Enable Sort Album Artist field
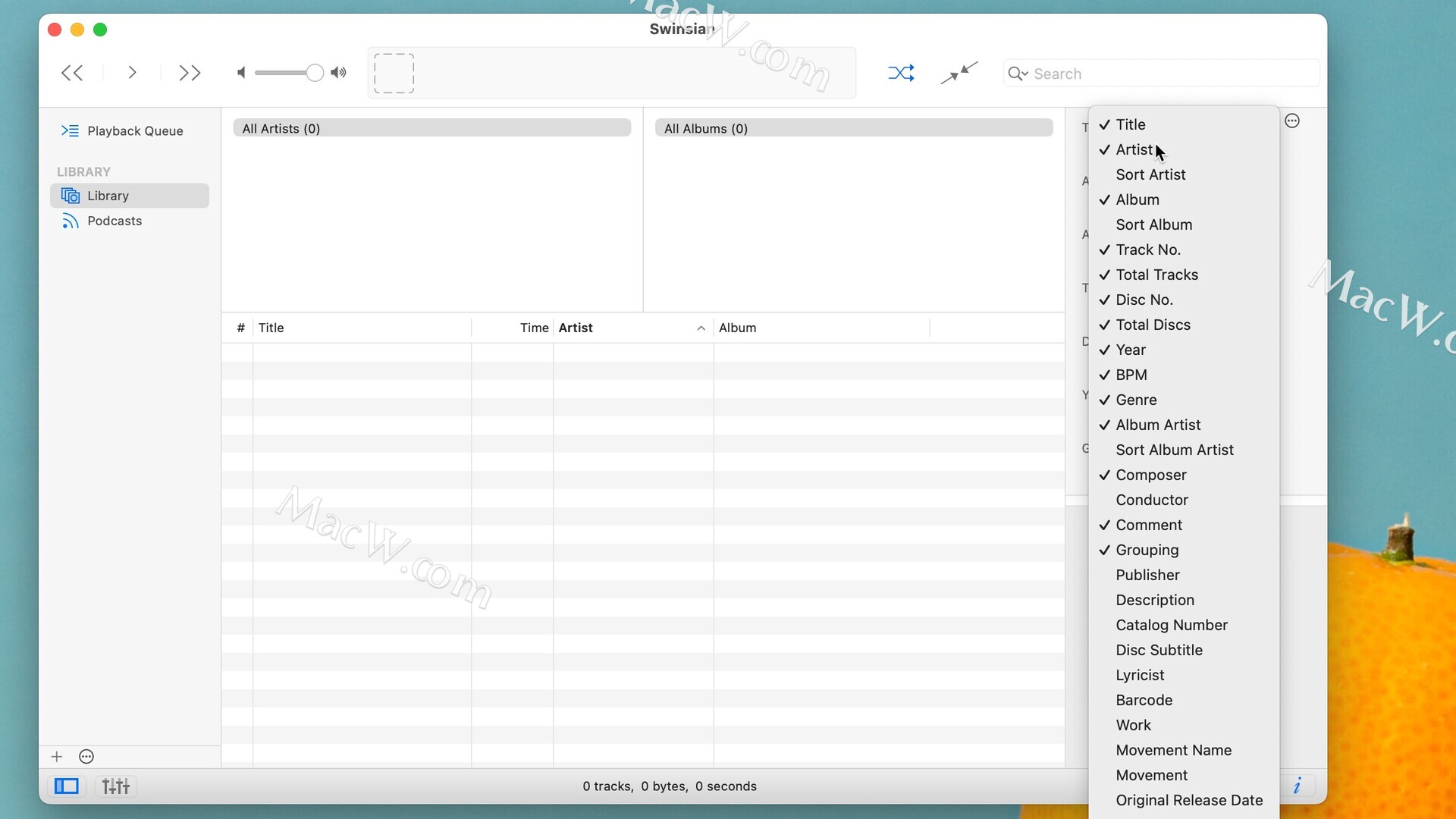Viewport: 1456px width, 819px height. tap(1184, 450)
